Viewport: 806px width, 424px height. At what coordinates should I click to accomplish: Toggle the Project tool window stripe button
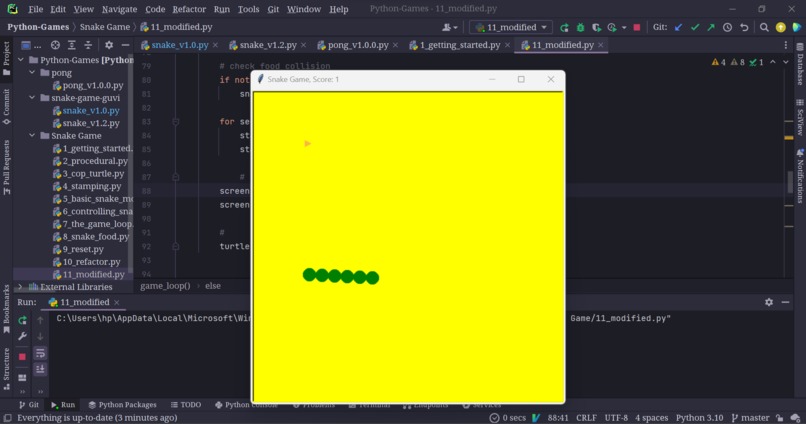point(6,59)
